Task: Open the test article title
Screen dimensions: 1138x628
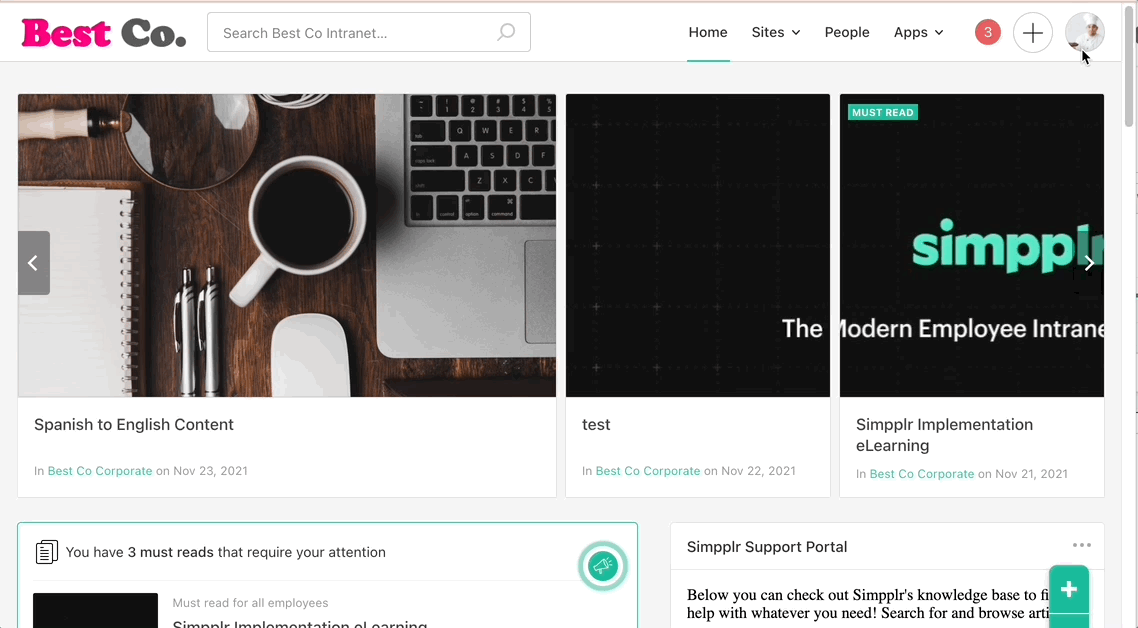Action: pos(596,425)
